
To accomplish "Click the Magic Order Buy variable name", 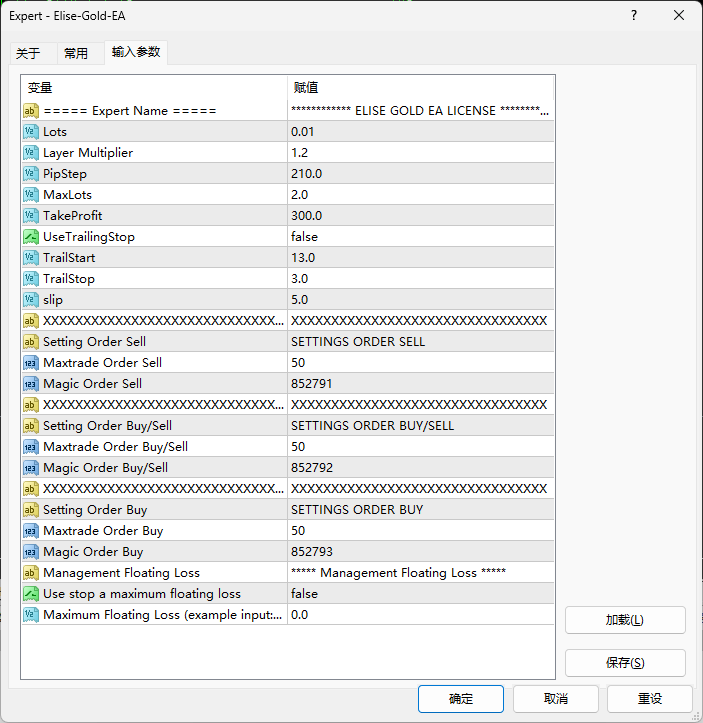I will [x=93, y=552].
